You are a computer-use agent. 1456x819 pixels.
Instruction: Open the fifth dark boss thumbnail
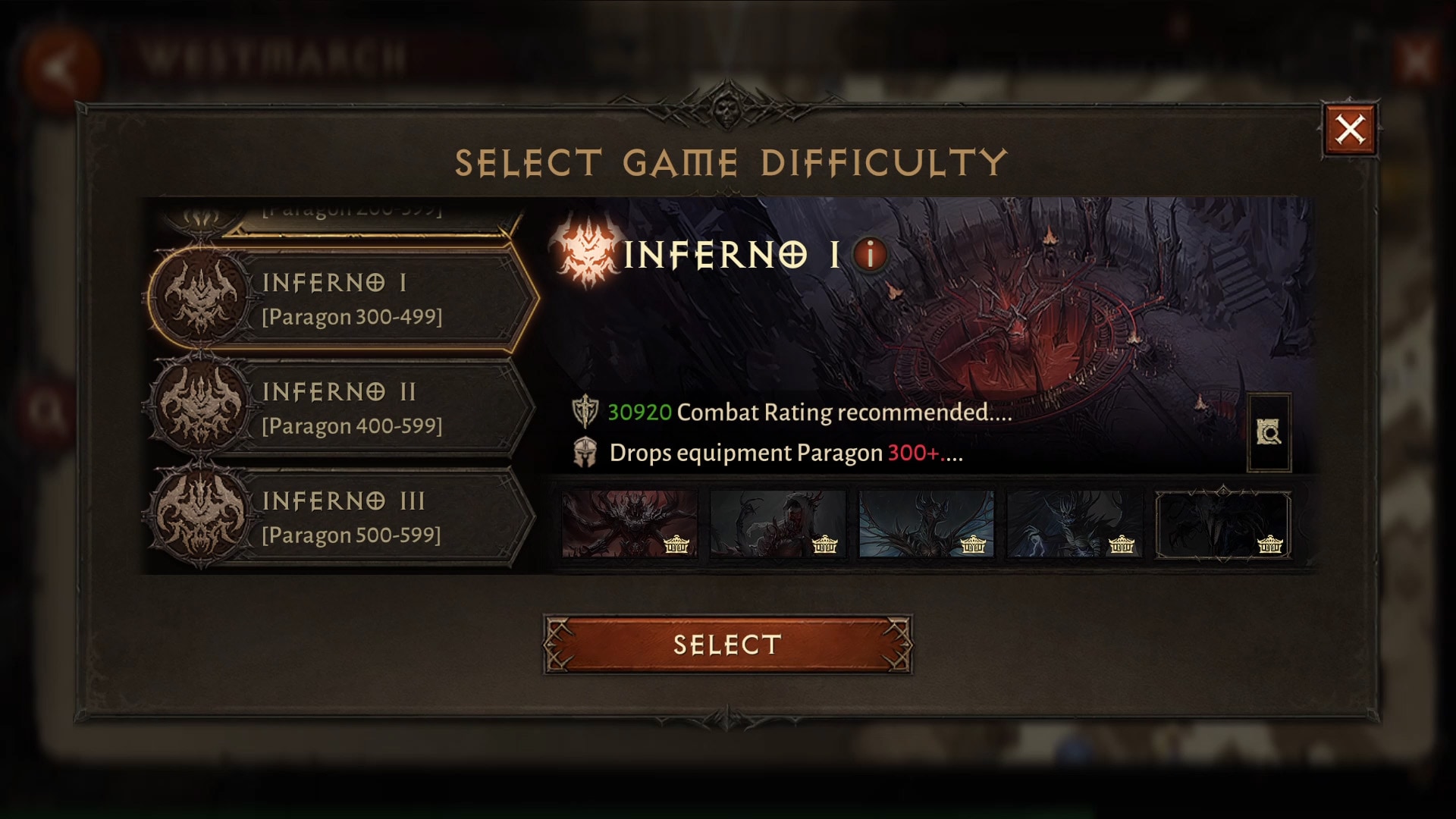pyautogui.click(x=1222, y=524)
